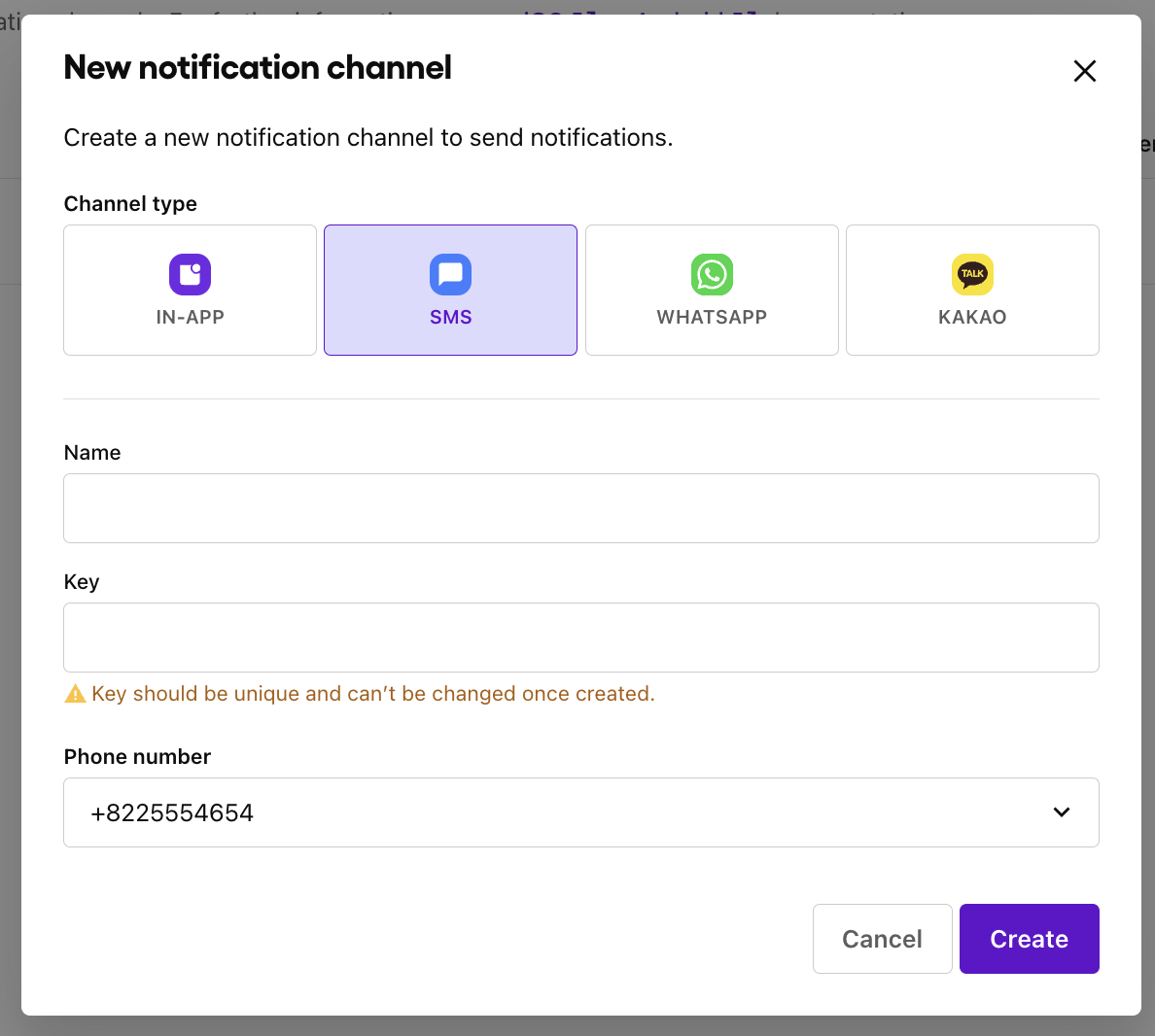Screen dimensions: 1155x1036
Task: Click the purple in-app notification badge icon
Action: pyautogui.click(x=190, y=274)
